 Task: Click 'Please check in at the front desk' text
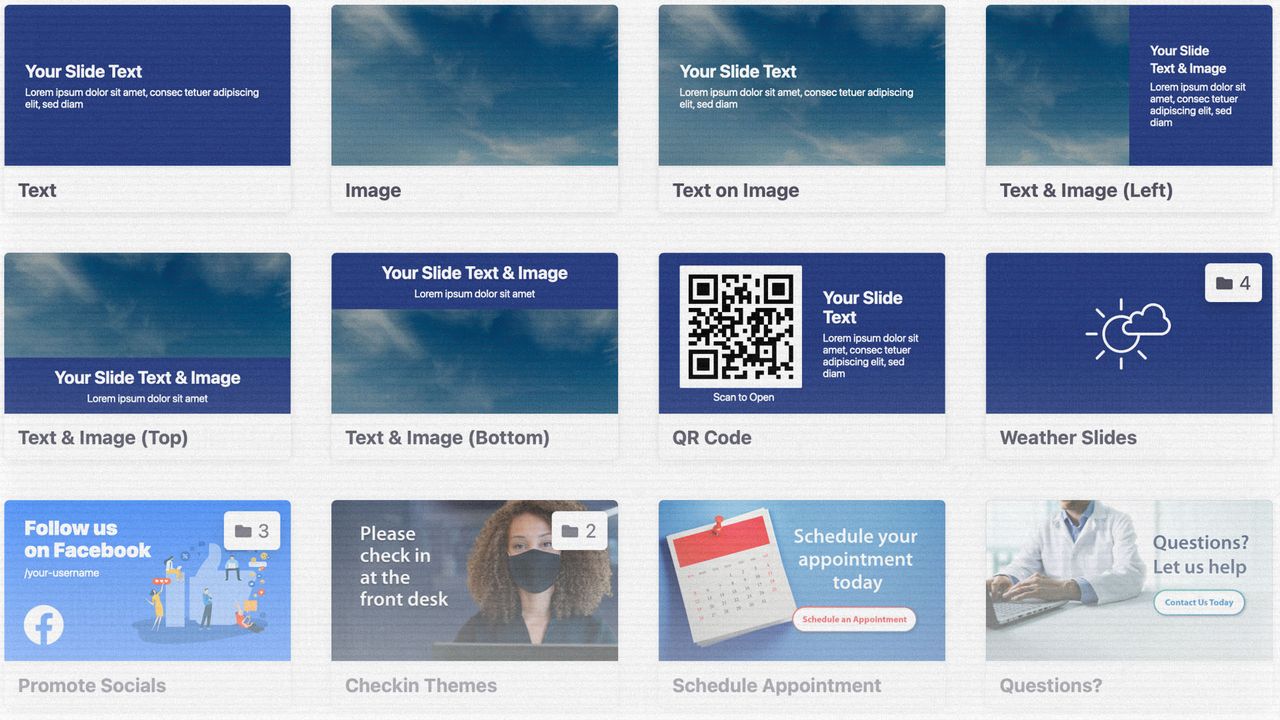coord(404,566)
